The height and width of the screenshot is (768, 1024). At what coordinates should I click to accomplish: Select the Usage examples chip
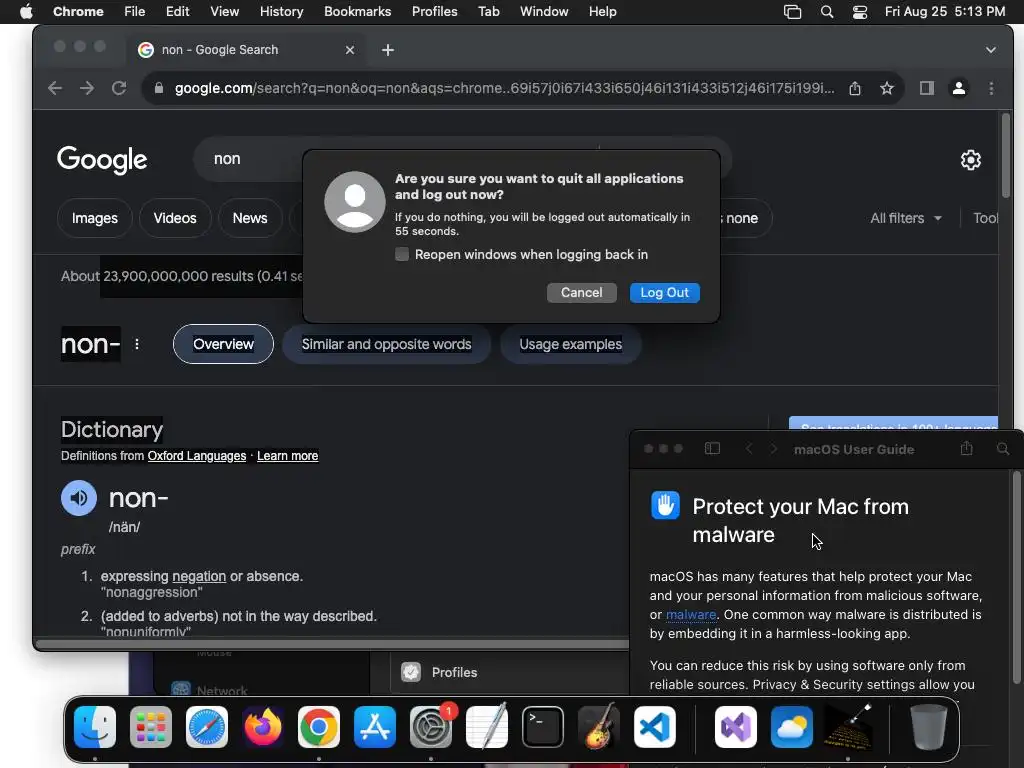pyautogui.click(x=571, y=344)
